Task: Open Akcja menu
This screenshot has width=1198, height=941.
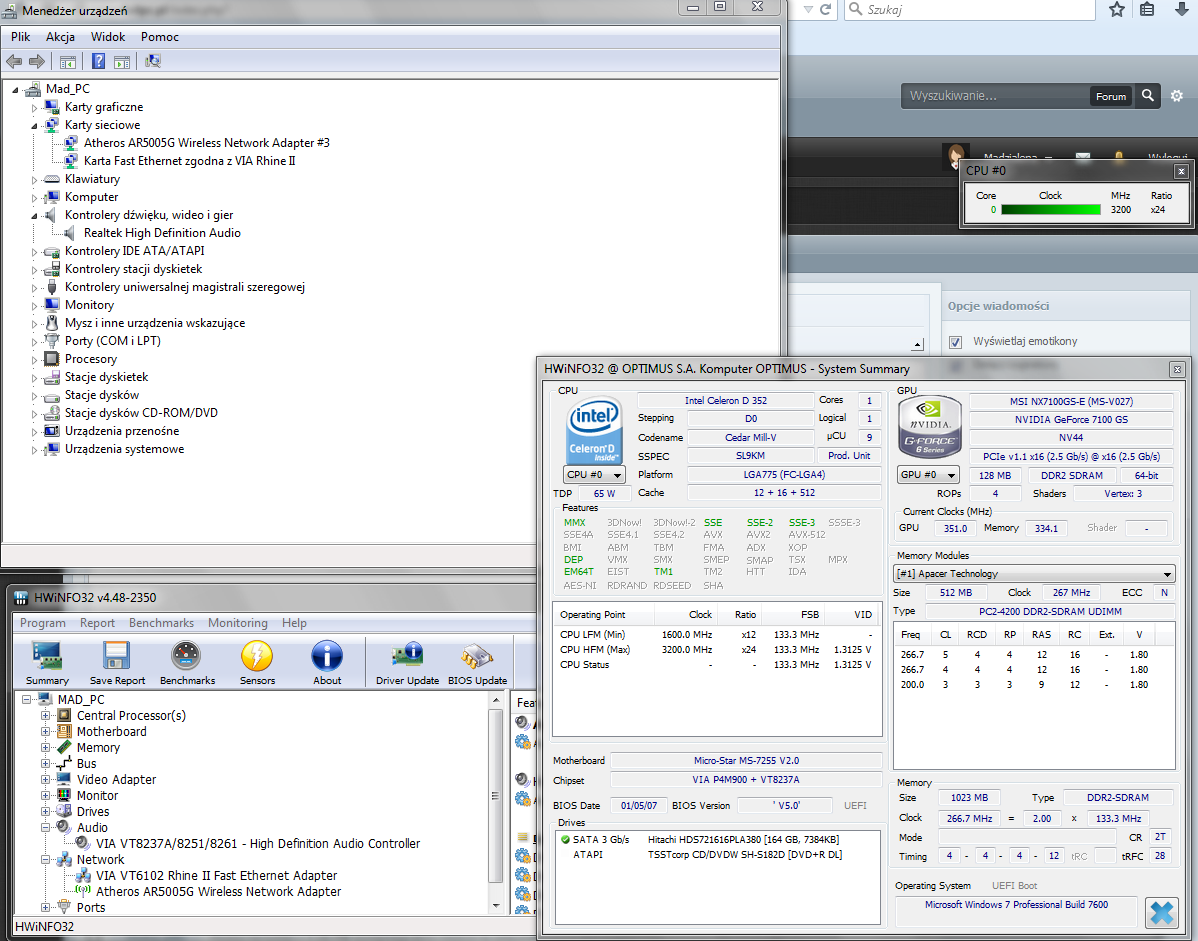Action: (60, 37)
